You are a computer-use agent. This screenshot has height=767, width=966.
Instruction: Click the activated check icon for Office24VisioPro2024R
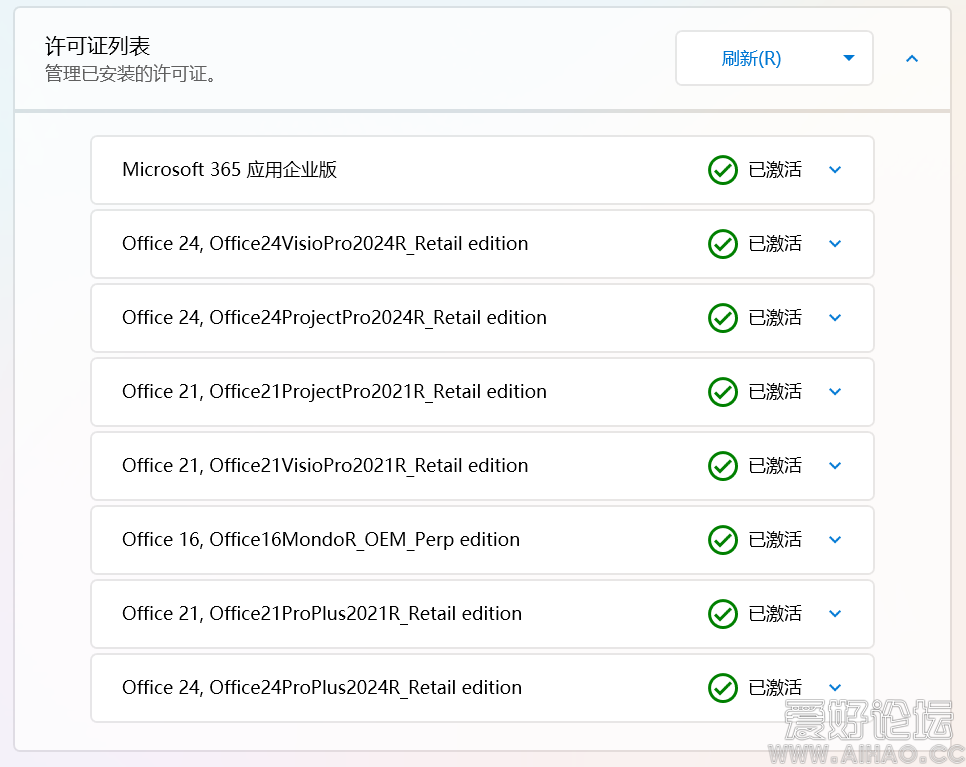click(723, 244)
